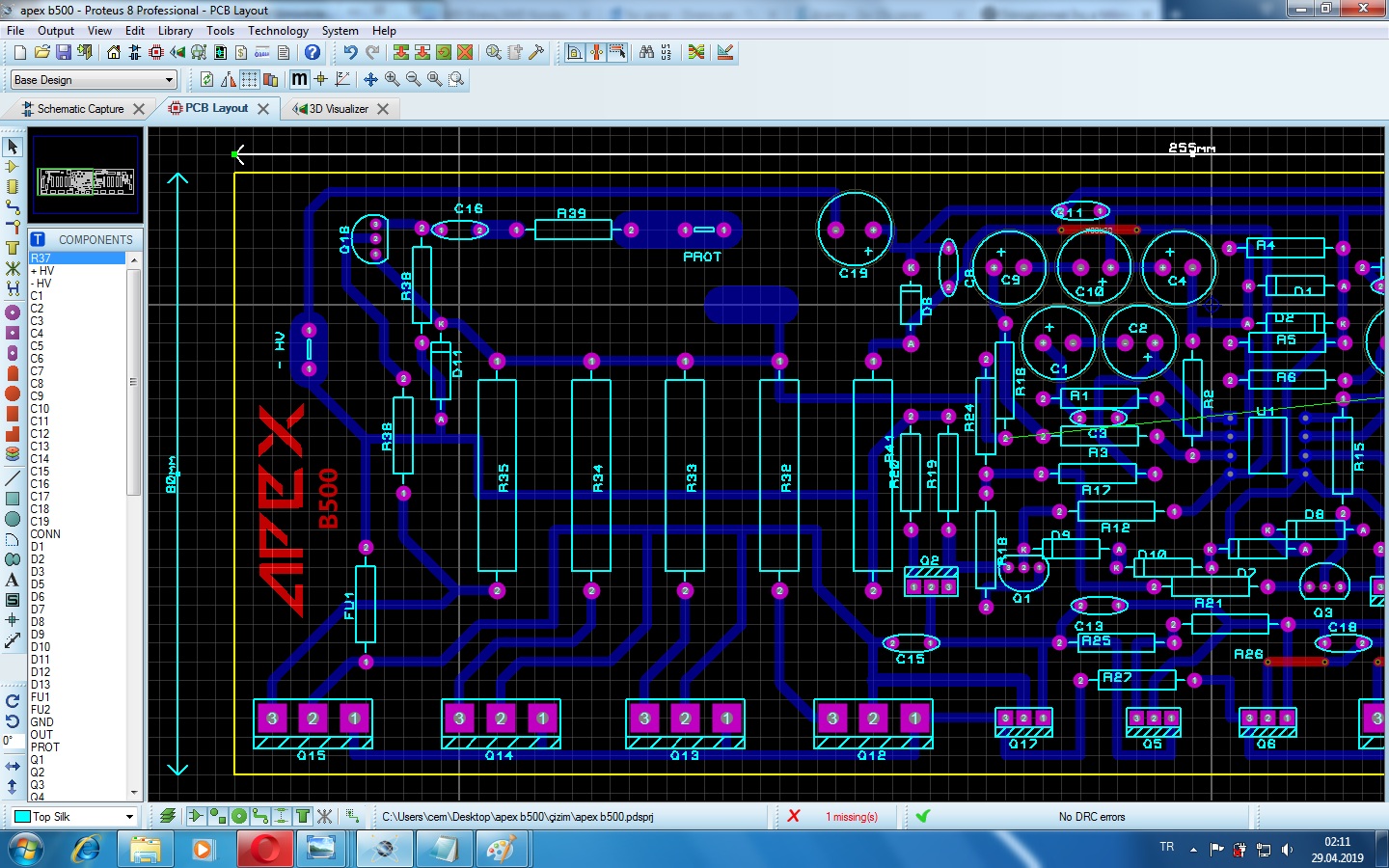Zoom to area with dashed-box magnifier icon
Image resolution: width=1389 pixels, height=868 pixels.
[x=456, y=79]
